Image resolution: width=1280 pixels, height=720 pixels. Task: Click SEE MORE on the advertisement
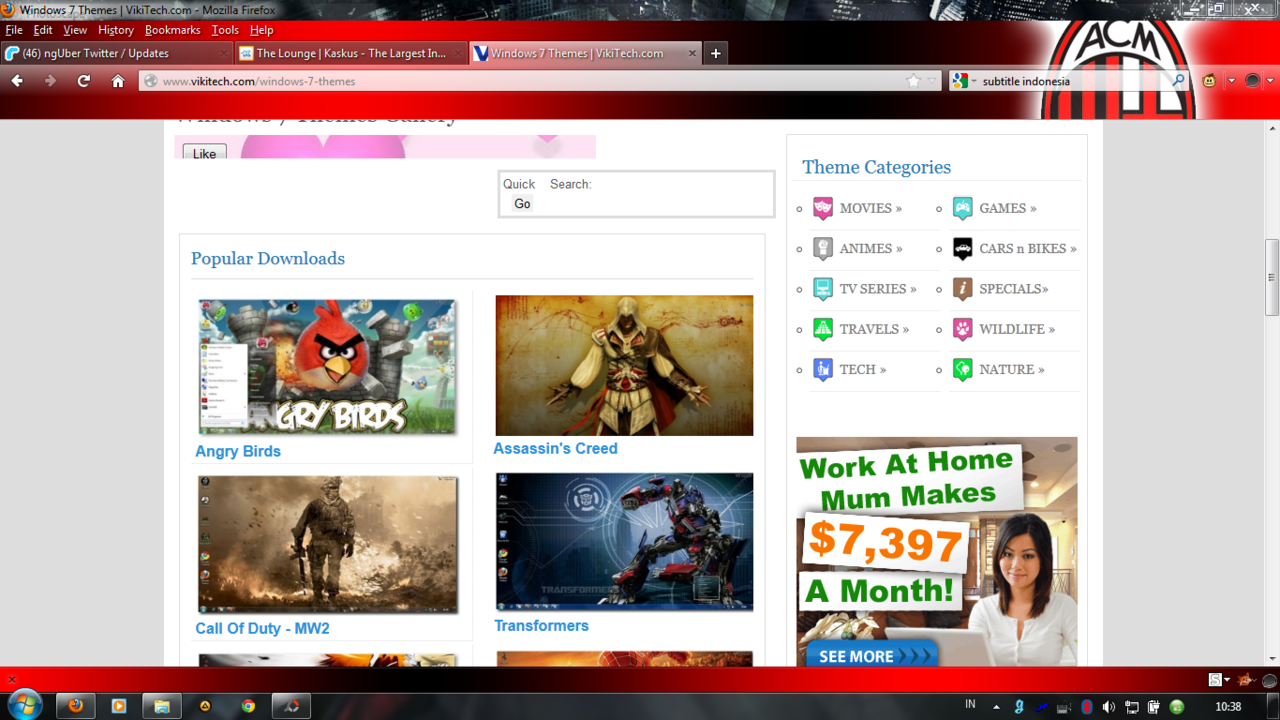[x=871, y=656]
